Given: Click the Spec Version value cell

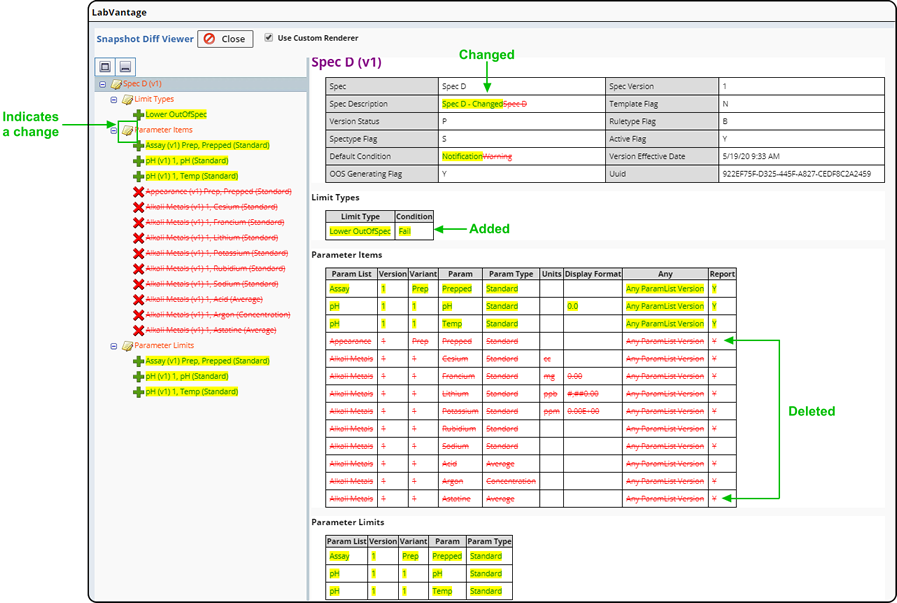Looking at the screenshot, I should tap(801, 86).
